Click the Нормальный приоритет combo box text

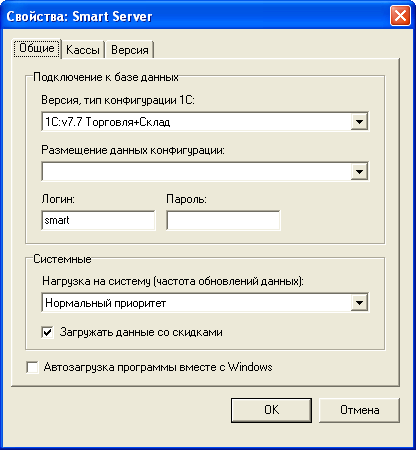(105, 303)
